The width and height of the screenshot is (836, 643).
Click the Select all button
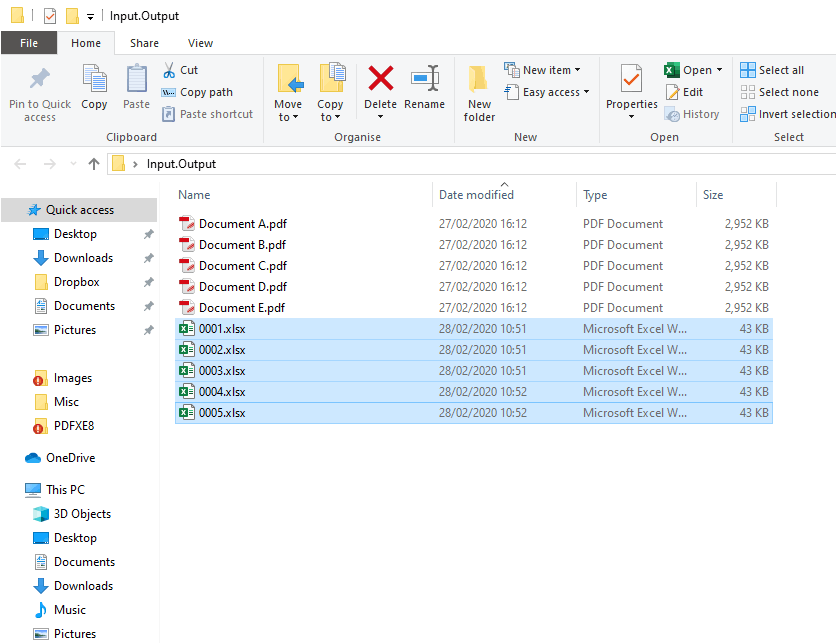772,70
